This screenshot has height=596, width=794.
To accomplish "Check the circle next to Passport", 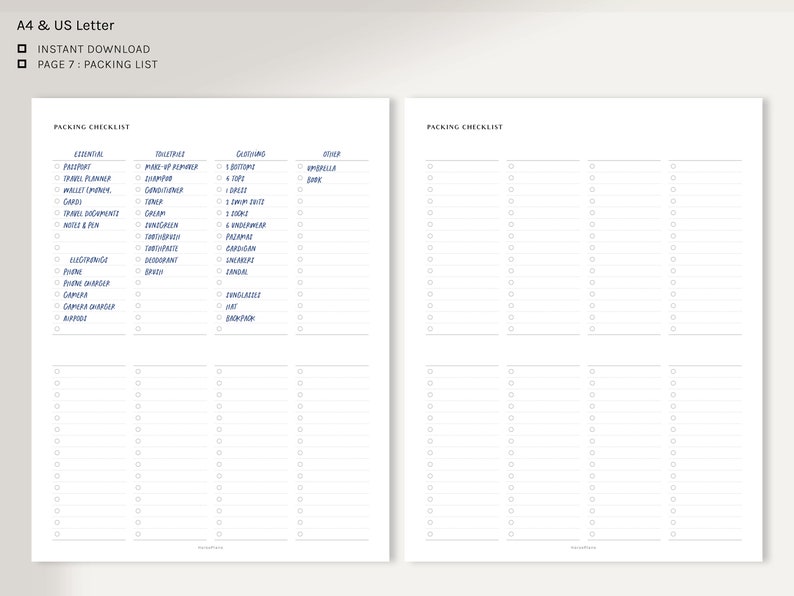I will (57, 166).
